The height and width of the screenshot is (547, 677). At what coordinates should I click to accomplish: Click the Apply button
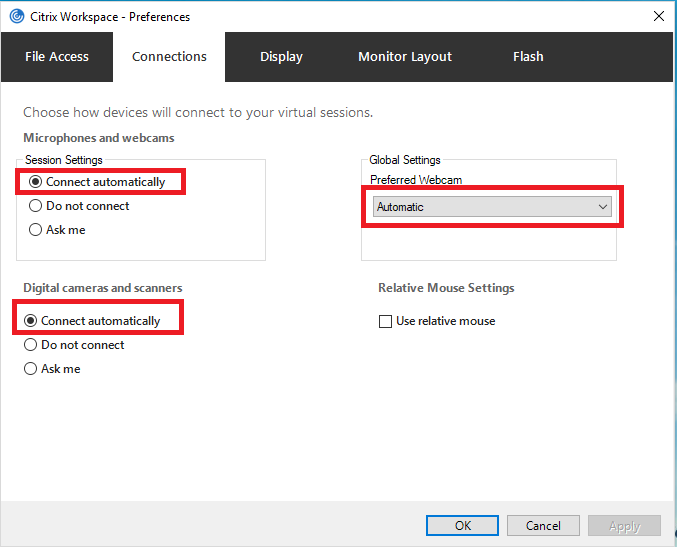click(x=624, y=525)
